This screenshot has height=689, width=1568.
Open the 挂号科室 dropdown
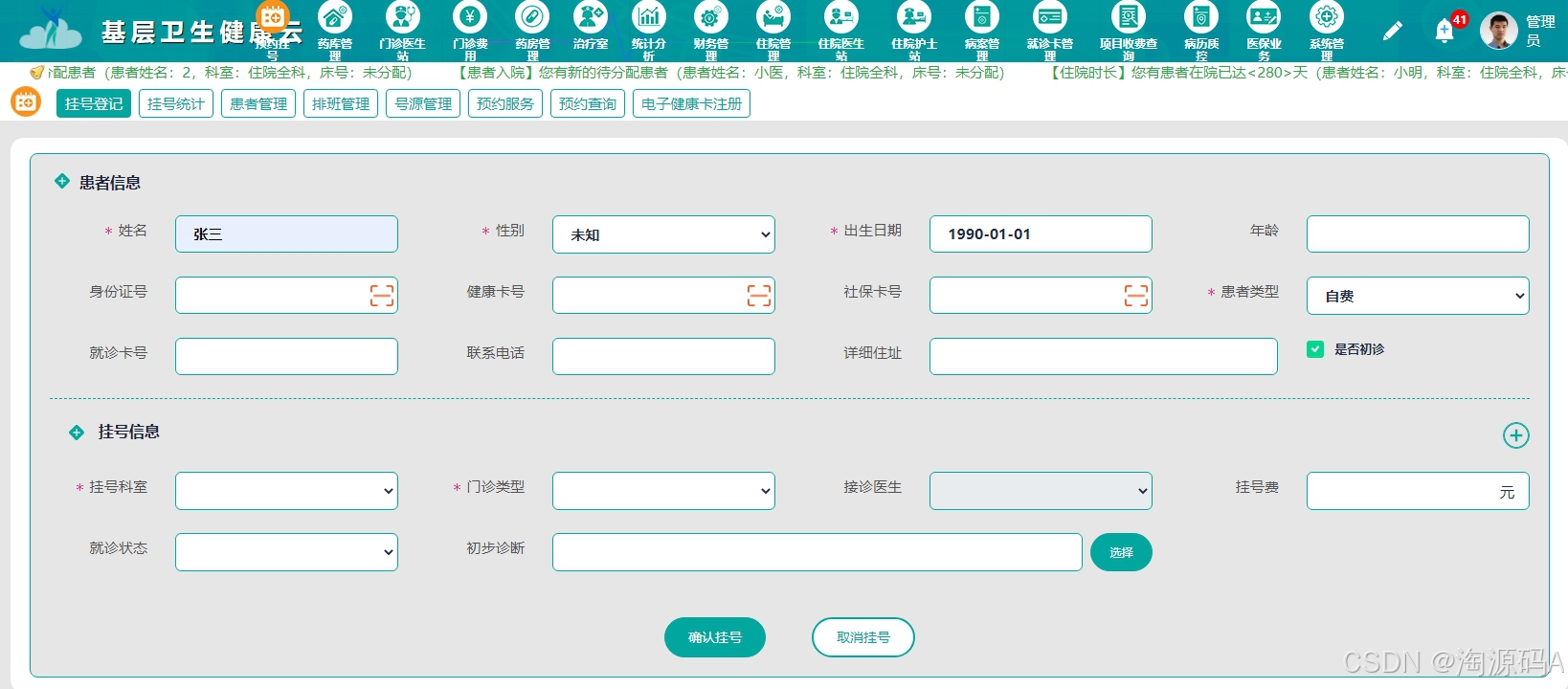pos(286,491)
